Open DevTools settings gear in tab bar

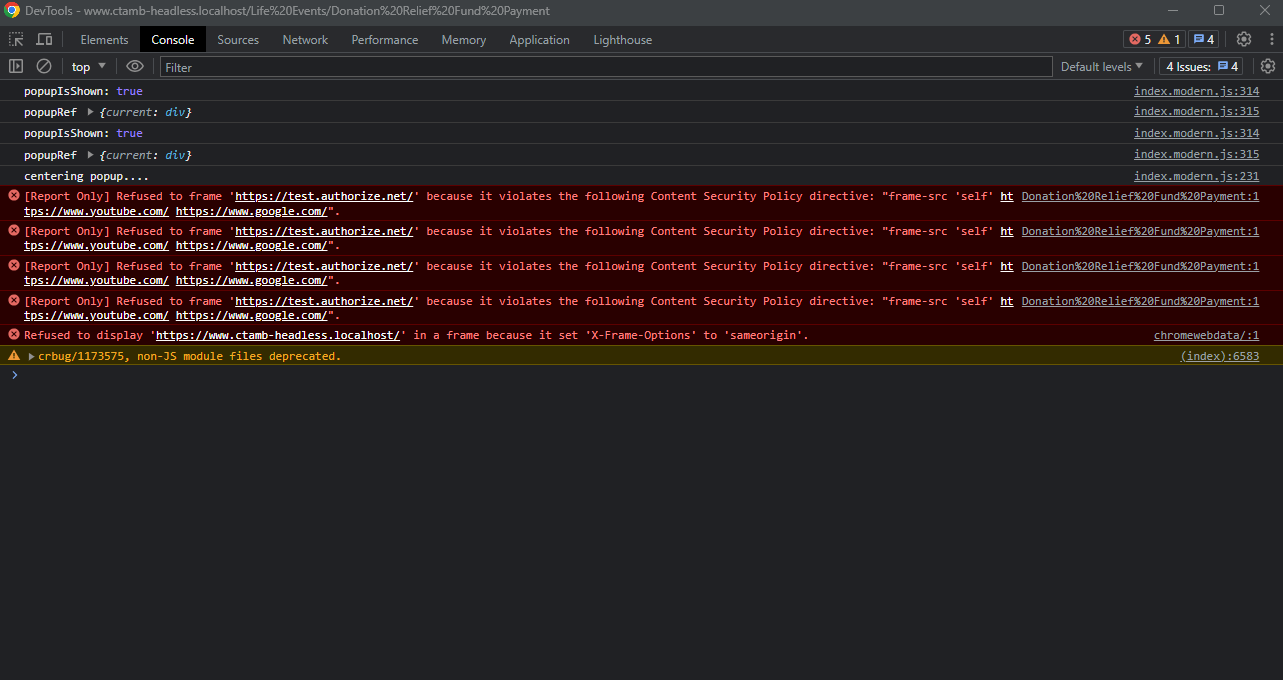tap(1243, 39)
